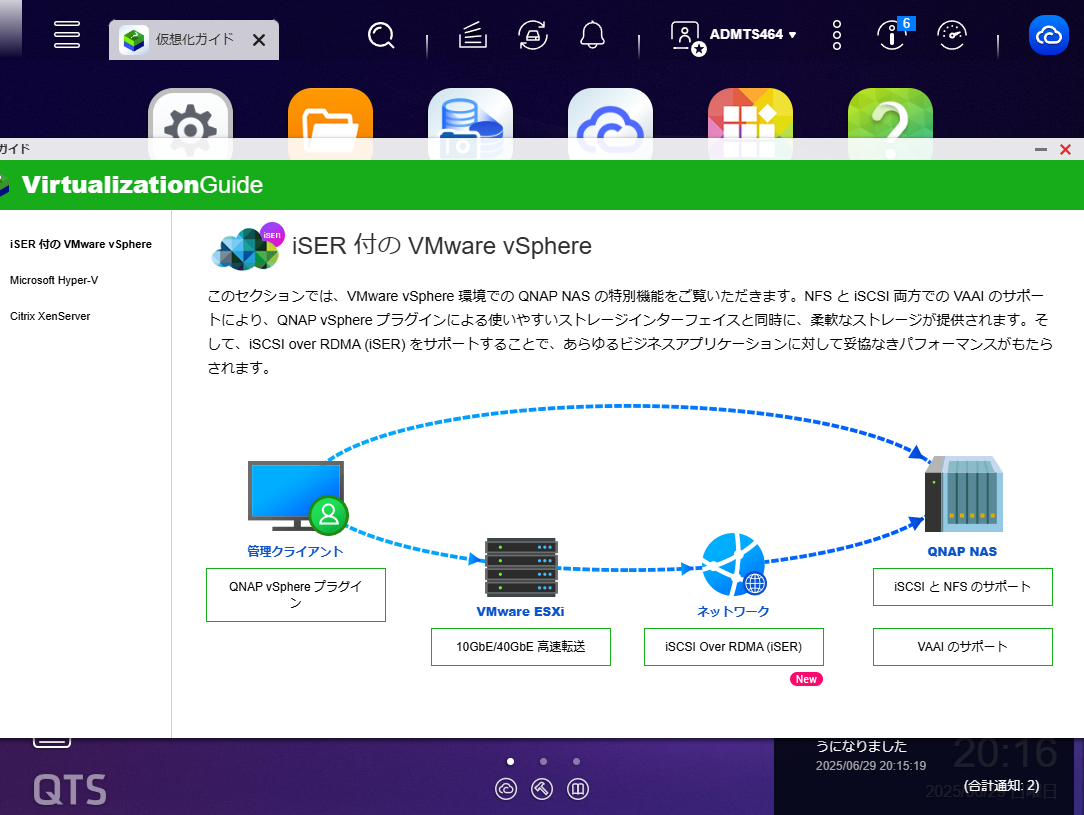Click the myQNAPcloud icon in bottom dock
The height and width of the screenshot is (815, 1084).
pyautogui.click(x=506, y=789)
